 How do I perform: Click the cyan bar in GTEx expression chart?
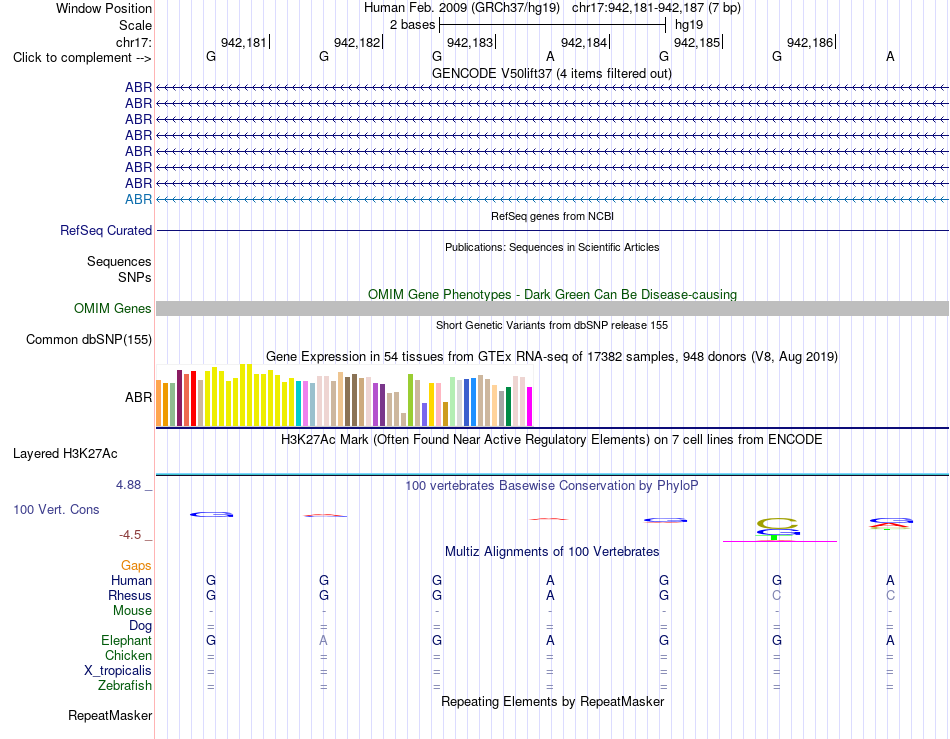coord(298,403)
